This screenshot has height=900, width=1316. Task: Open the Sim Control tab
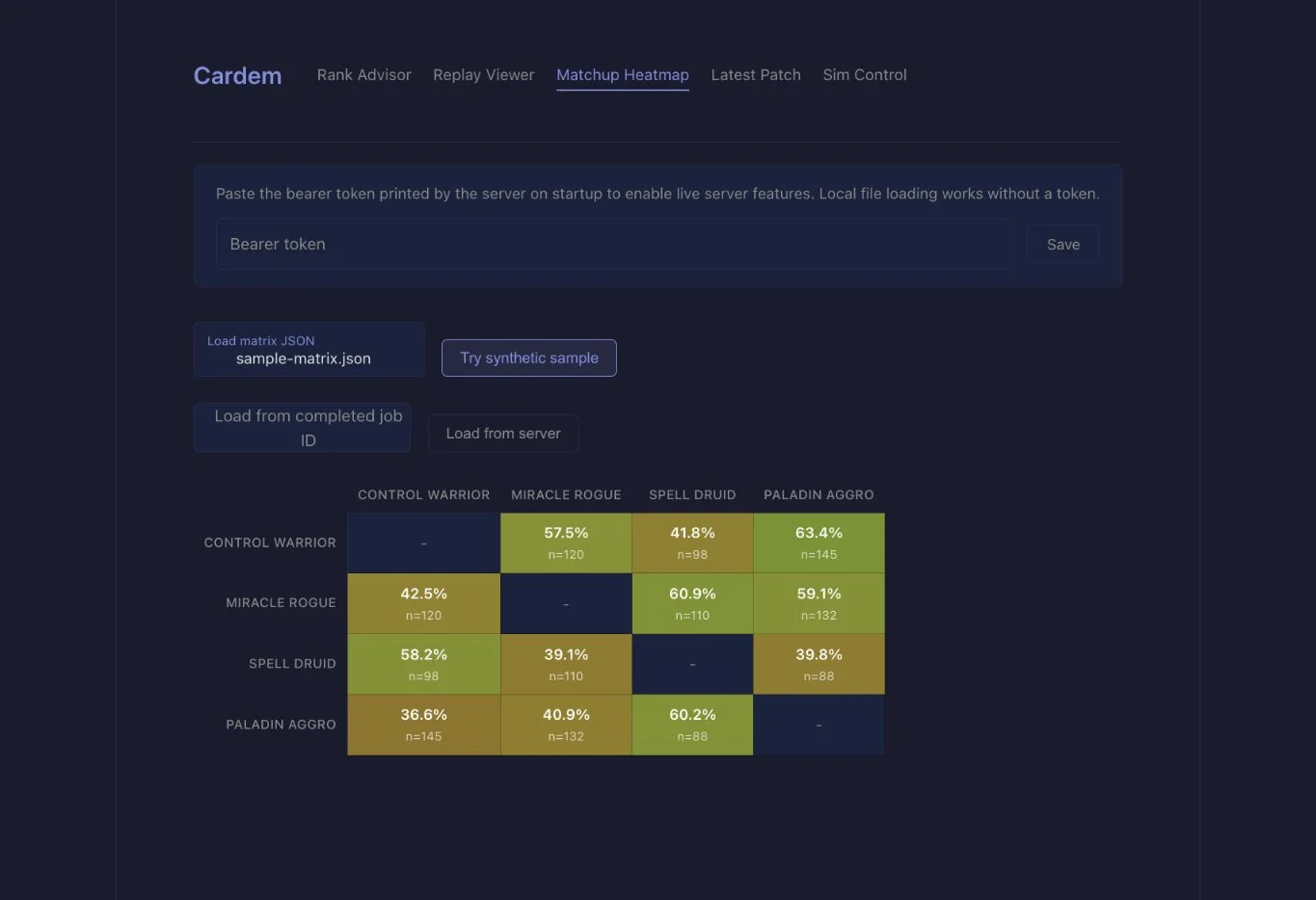[865, 74]
